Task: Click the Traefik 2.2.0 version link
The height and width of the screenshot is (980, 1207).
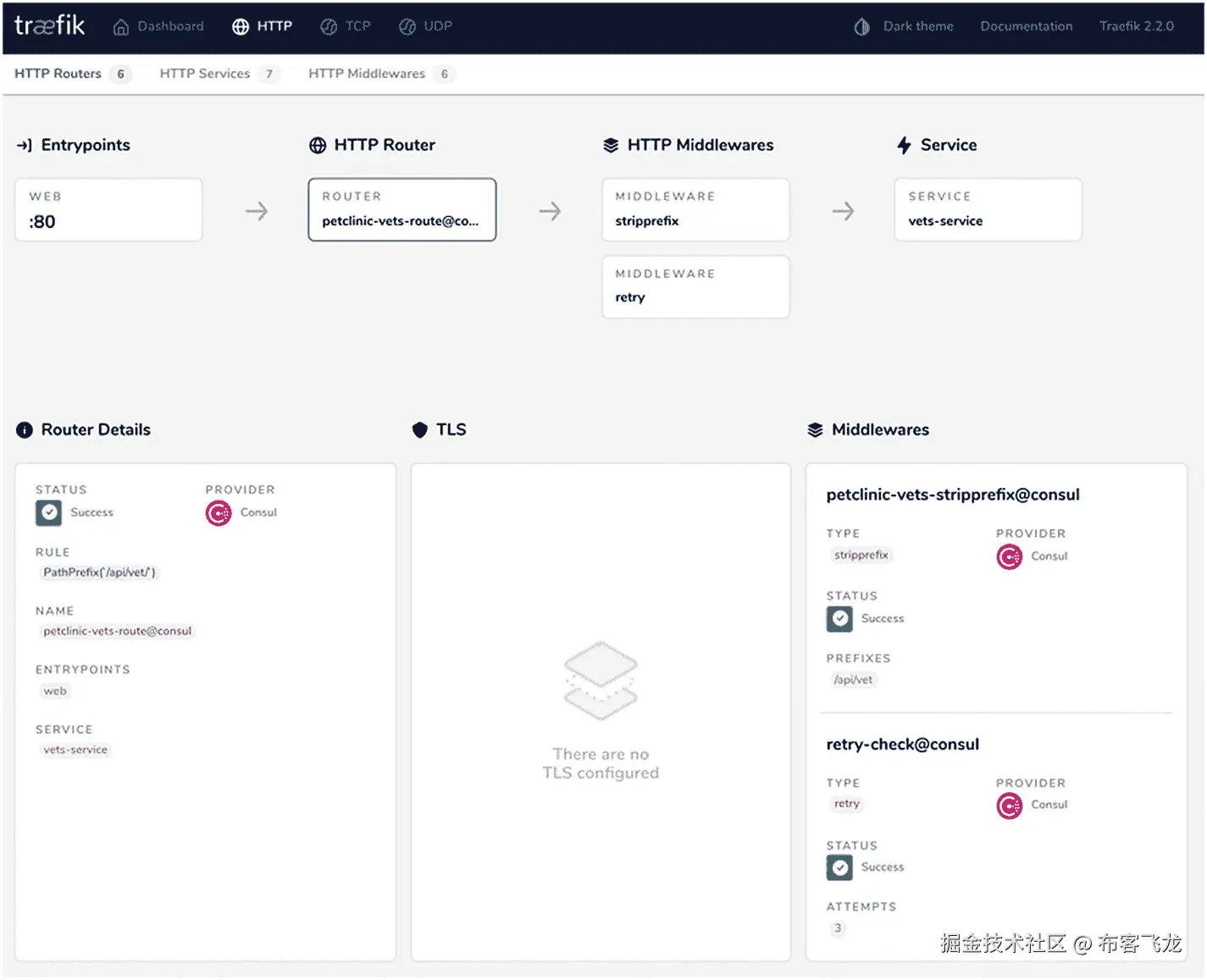Action: (x=1136, y=26)
